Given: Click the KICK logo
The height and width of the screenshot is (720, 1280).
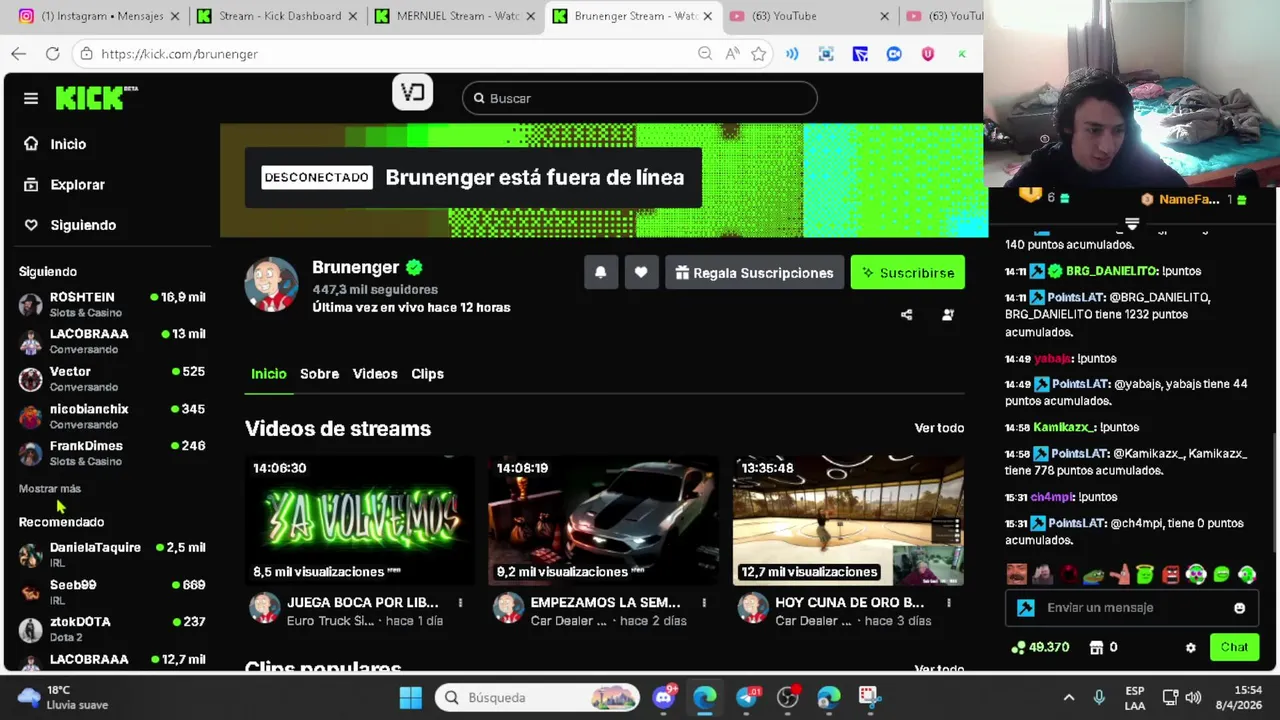Looking at the screenshot, I should (96, 98).
